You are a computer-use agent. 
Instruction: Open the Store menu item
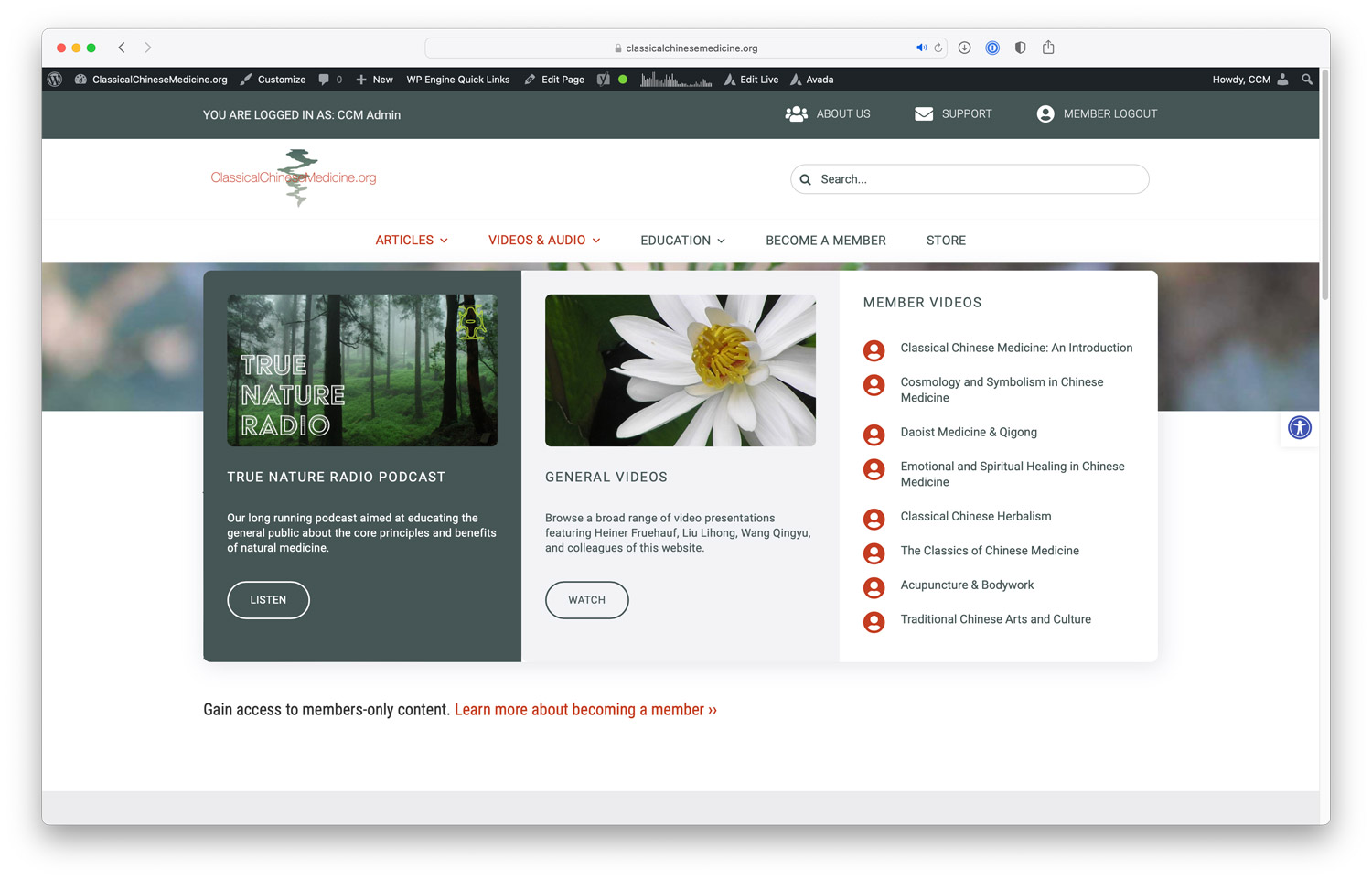pos(946,241)
